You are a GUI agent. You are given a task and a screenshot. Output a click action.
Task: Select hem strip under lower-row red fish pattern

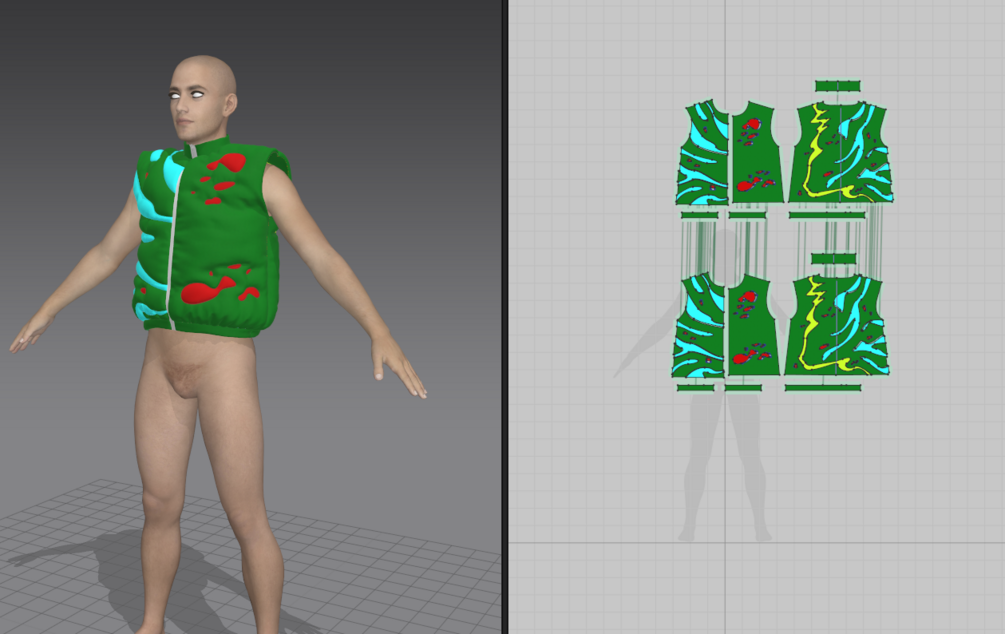(x=743, y=388)
